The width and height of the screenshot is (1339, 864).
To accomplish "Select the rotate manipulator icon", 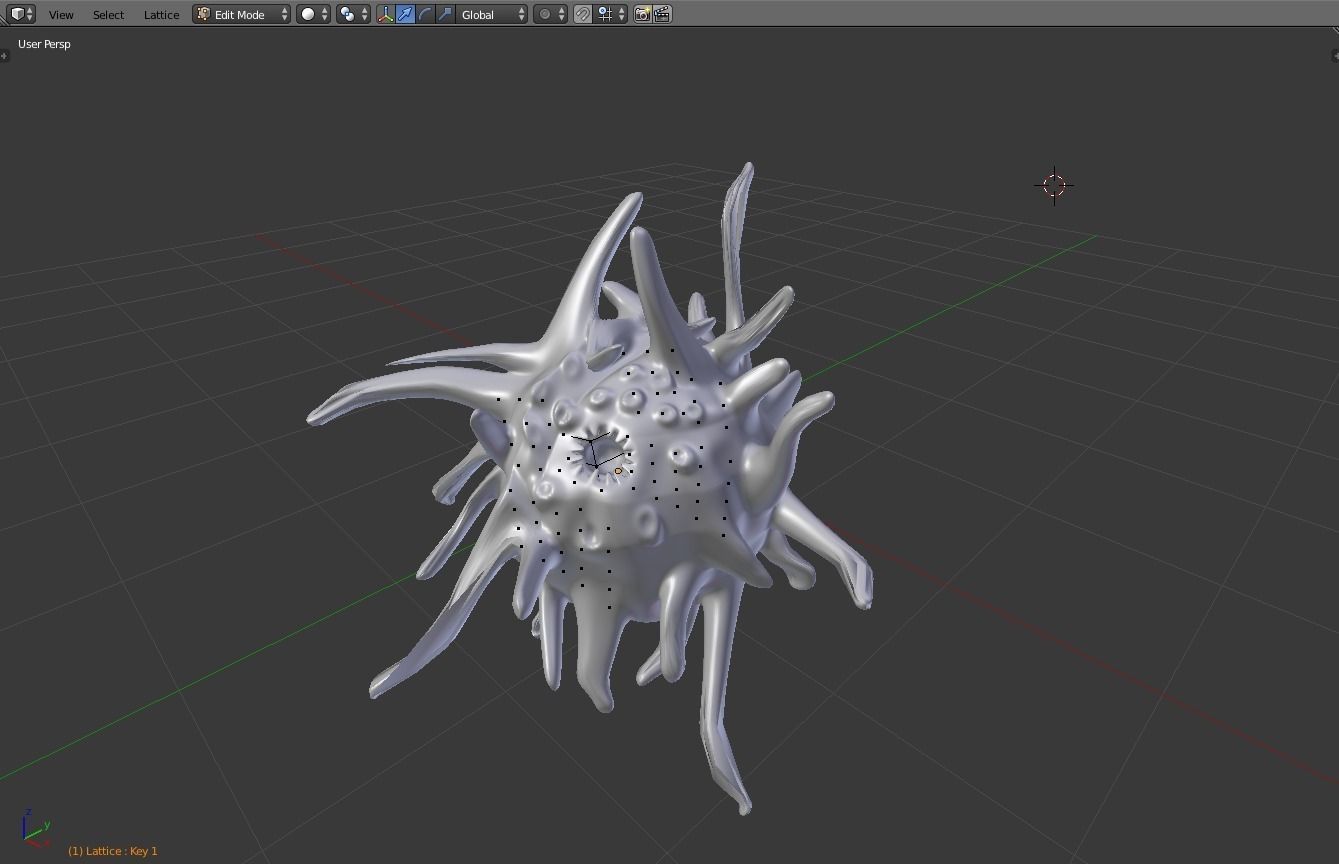I will pyautogui.click(x=425, y=14).
